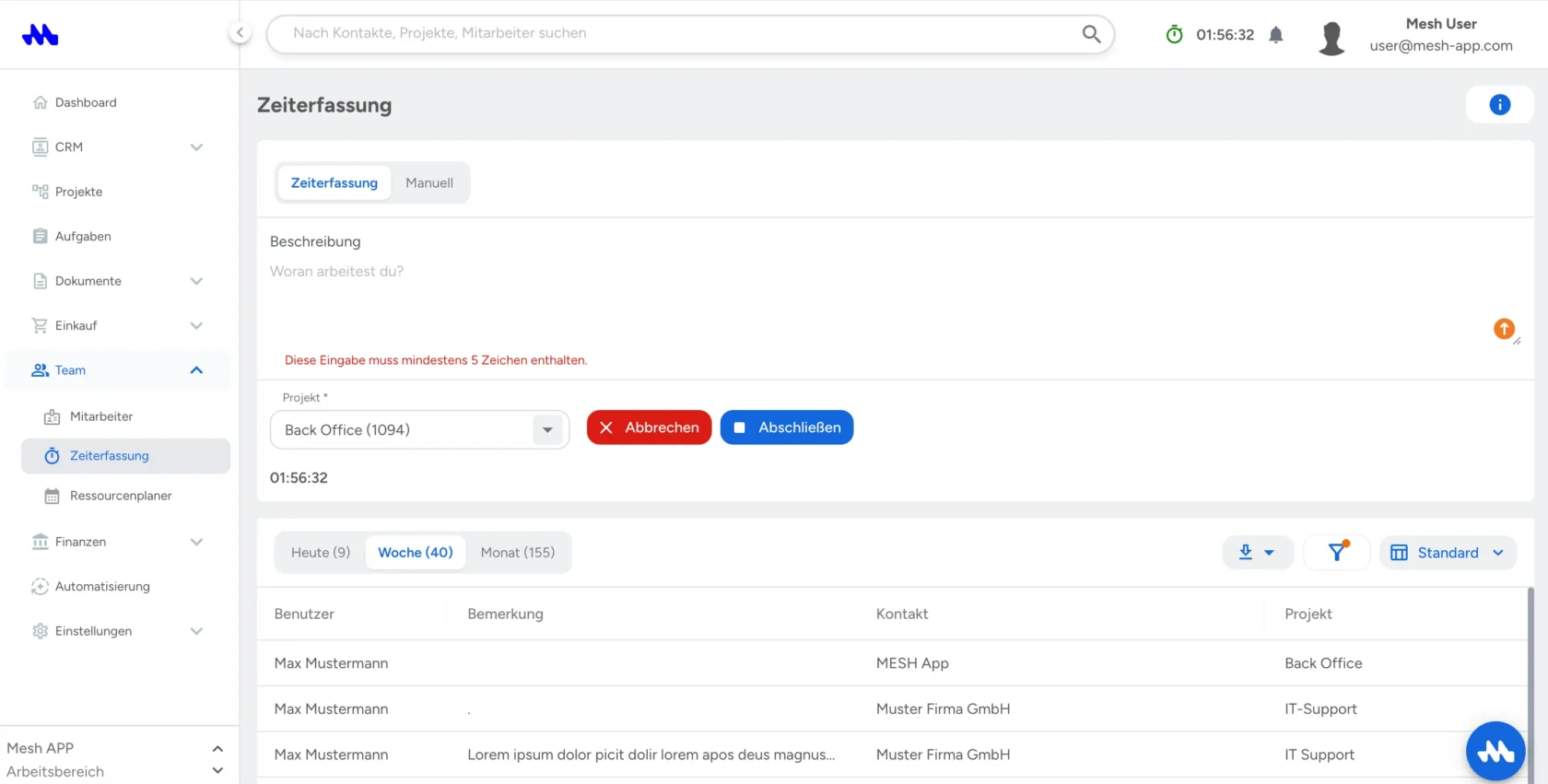Open Mitarbeiter under Team

pyautogui.click(x=101, y=417)
